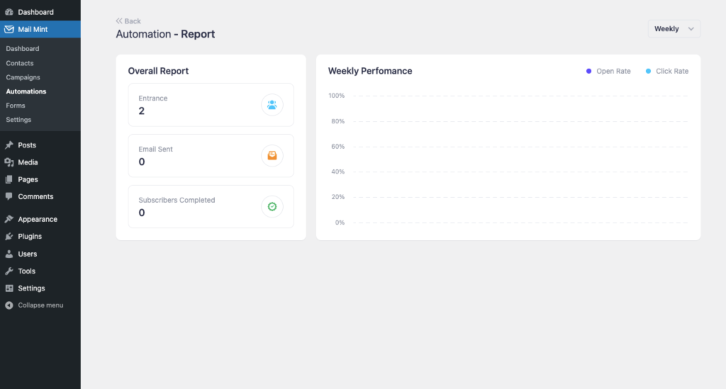Screen dimensions: 726x389
Task: Toggle the Click Rate legend series
Action: tap(667, 71)
